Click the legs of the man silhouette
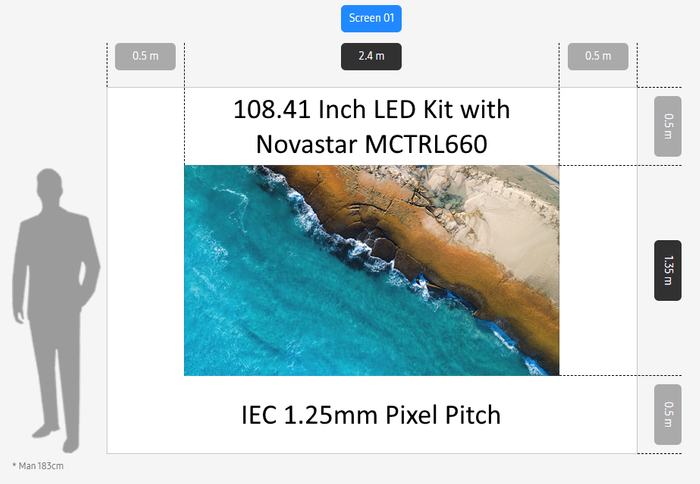The width and height of the screenshot is (700, 484). [55, 400]
